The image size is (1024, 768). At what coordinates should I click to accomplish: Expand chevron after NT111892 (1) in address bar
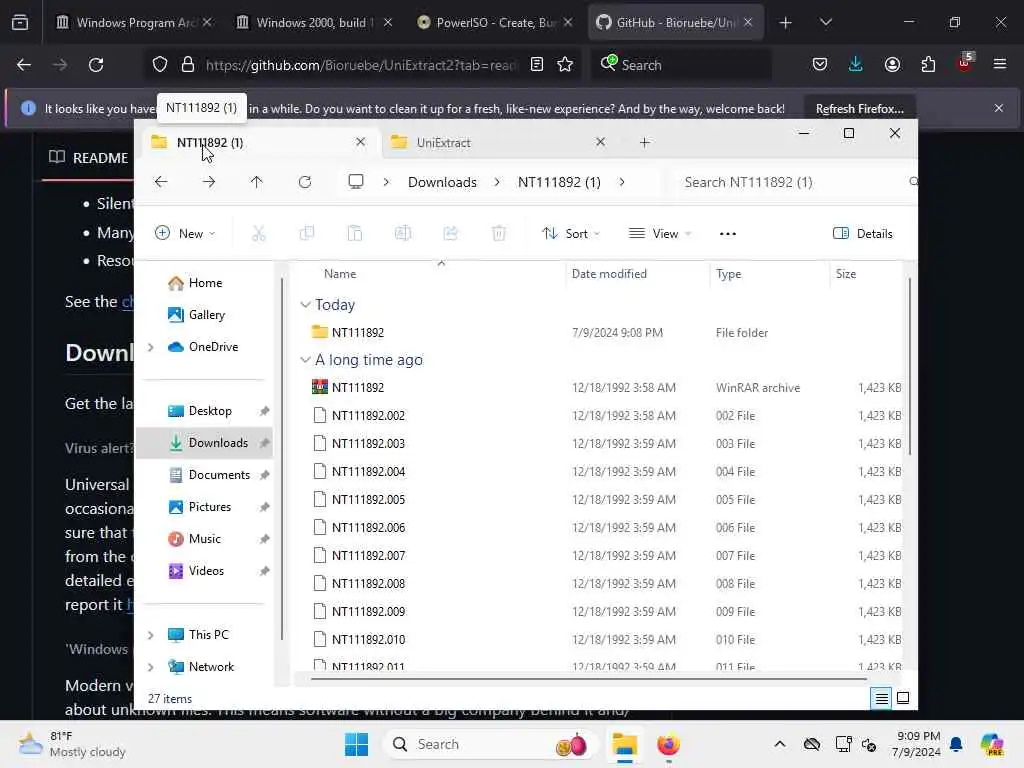pos(622,182)
